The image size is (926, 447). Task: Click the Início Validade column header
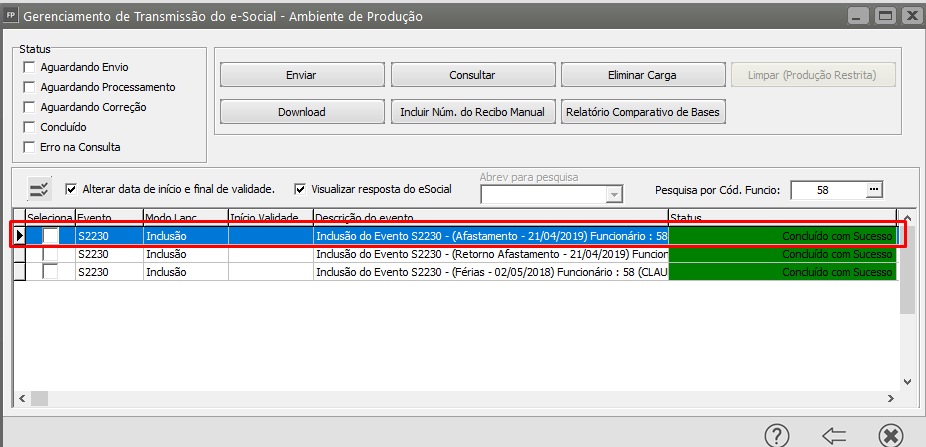(270, 217)
